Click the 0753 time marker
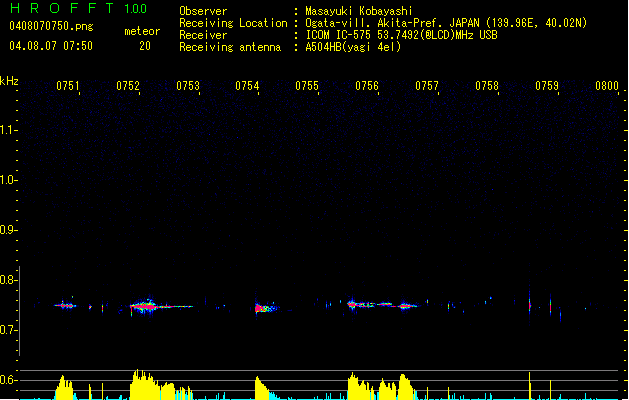 [x=188, y=86]
